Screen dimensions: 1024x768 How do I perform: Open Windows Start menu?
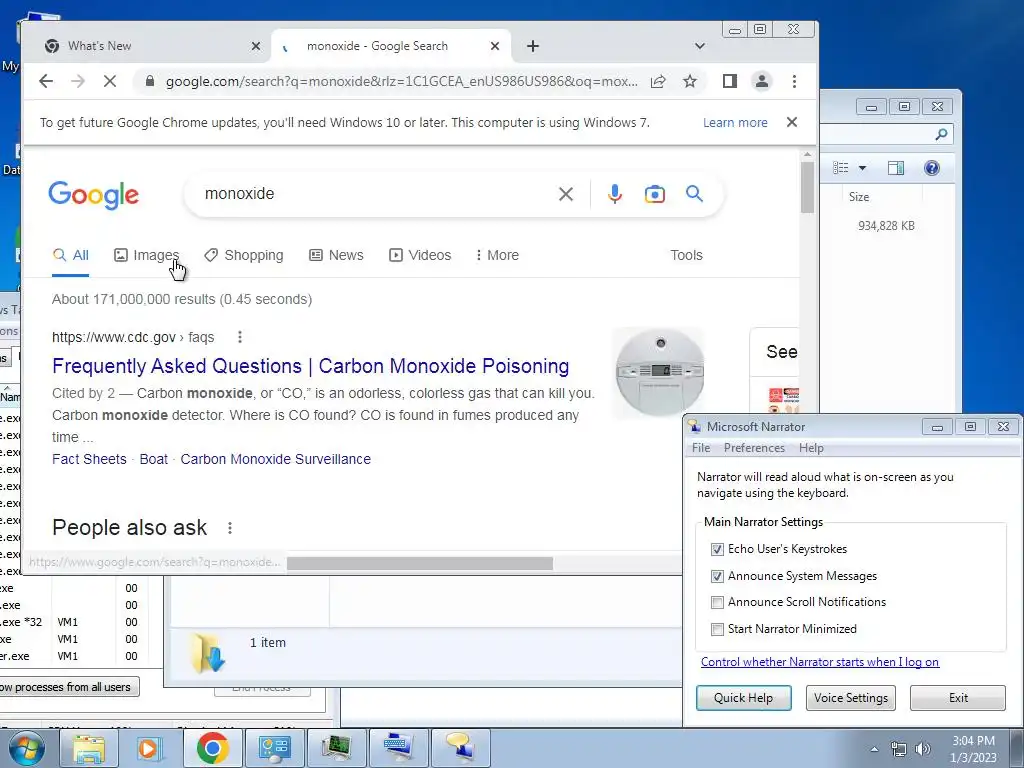coord(26,748)
